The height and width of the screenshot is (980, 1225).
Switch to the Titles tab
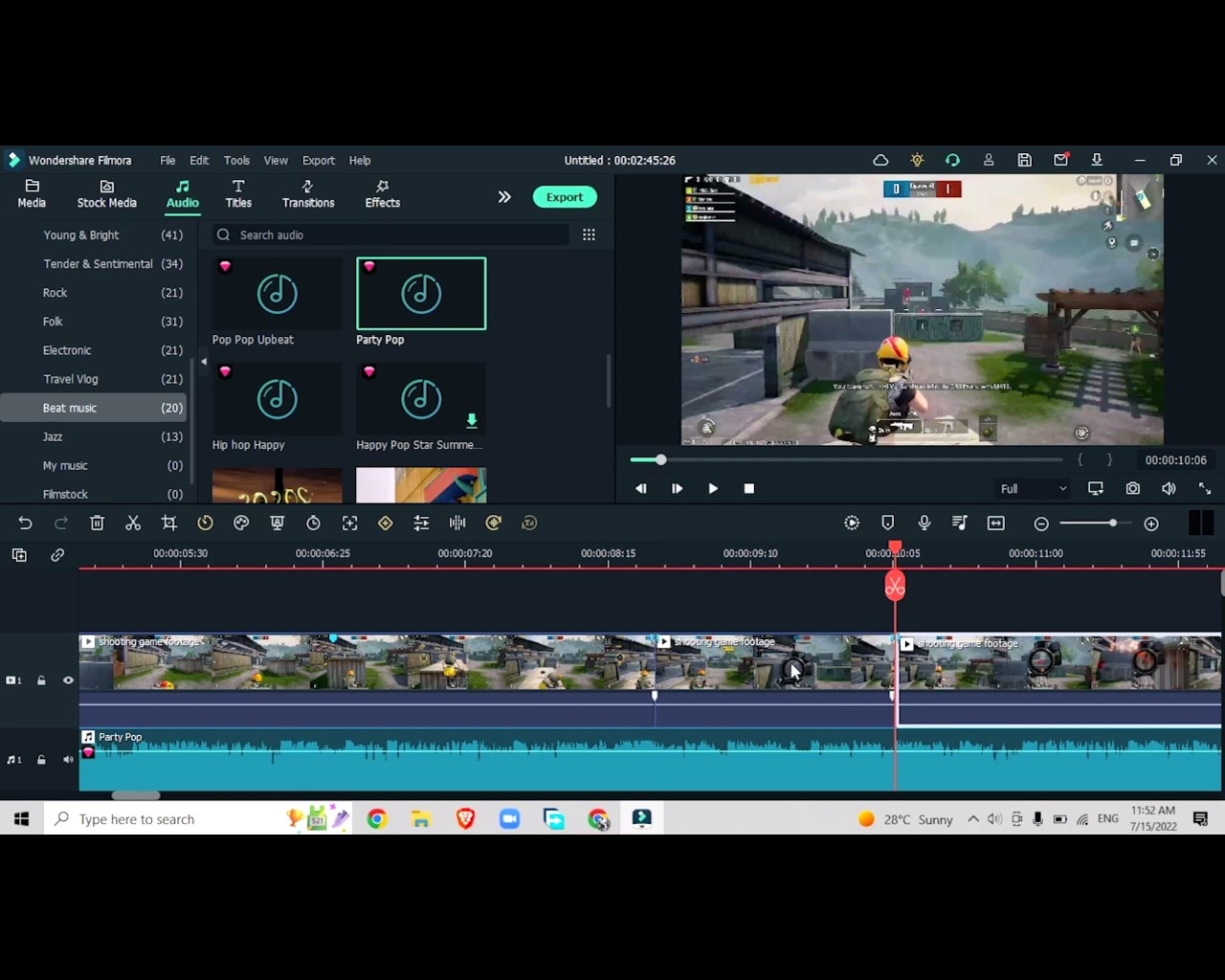pos(238,194)
